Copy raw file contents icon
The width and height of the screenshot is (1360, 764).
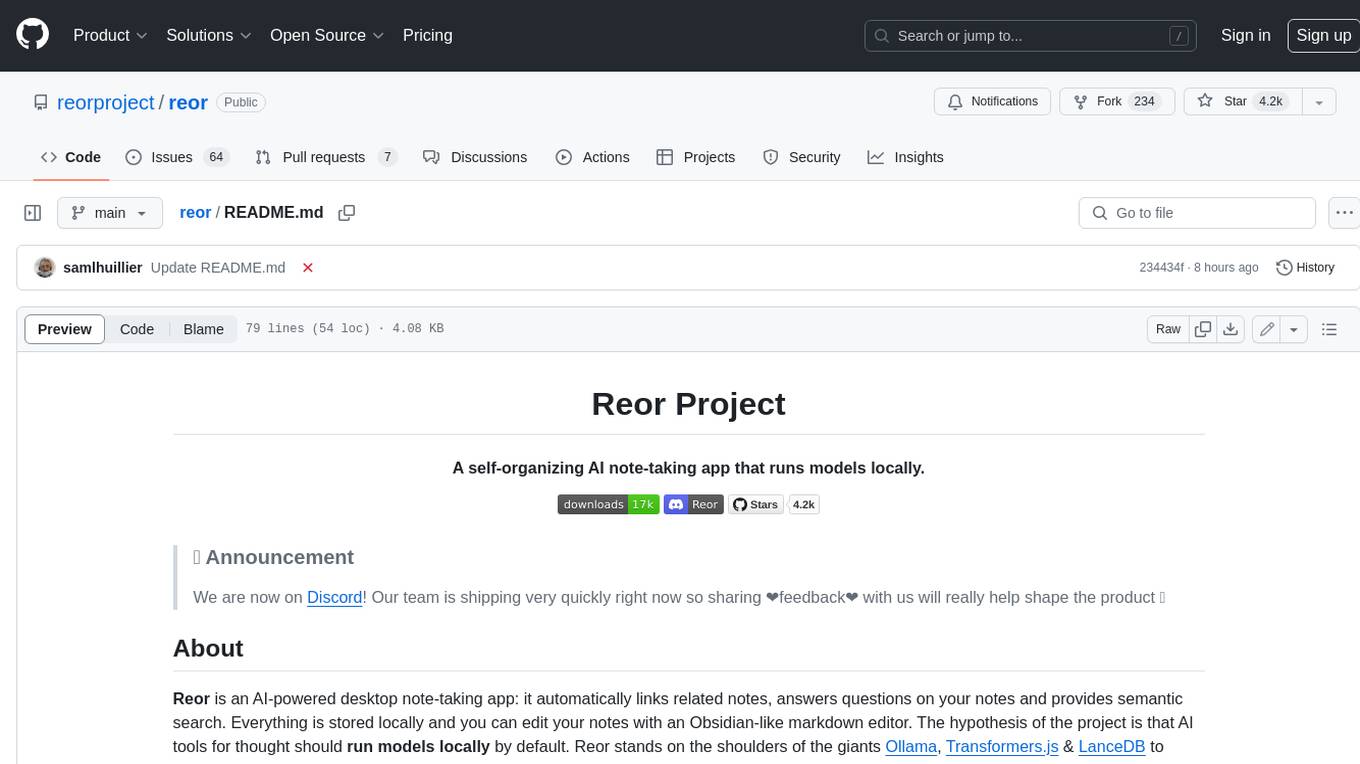[x=1203, y=329]
